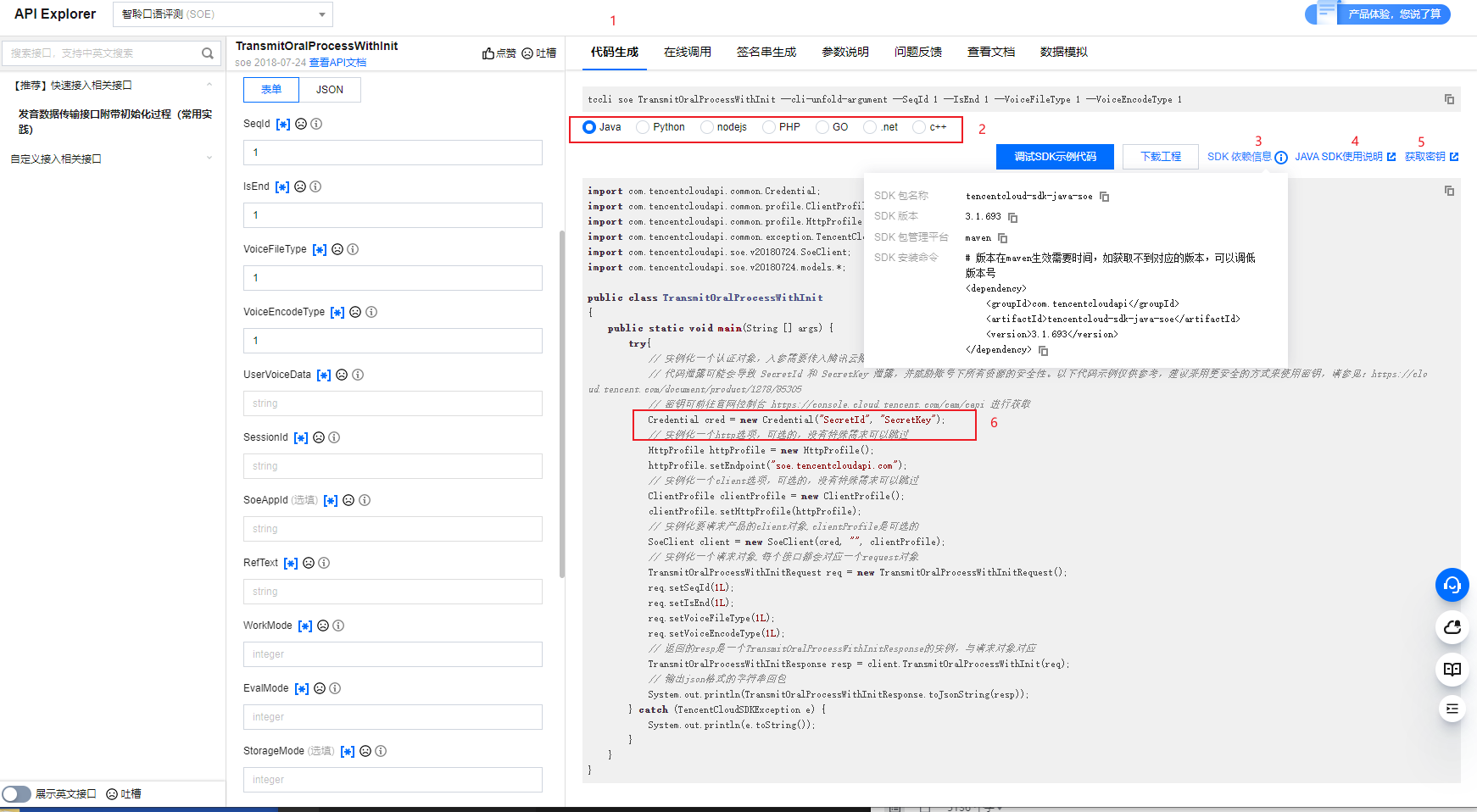Click the 调试SDK示例代码 button
The height and width of the screenshot is (812, 1477).
coord(1055,157)
